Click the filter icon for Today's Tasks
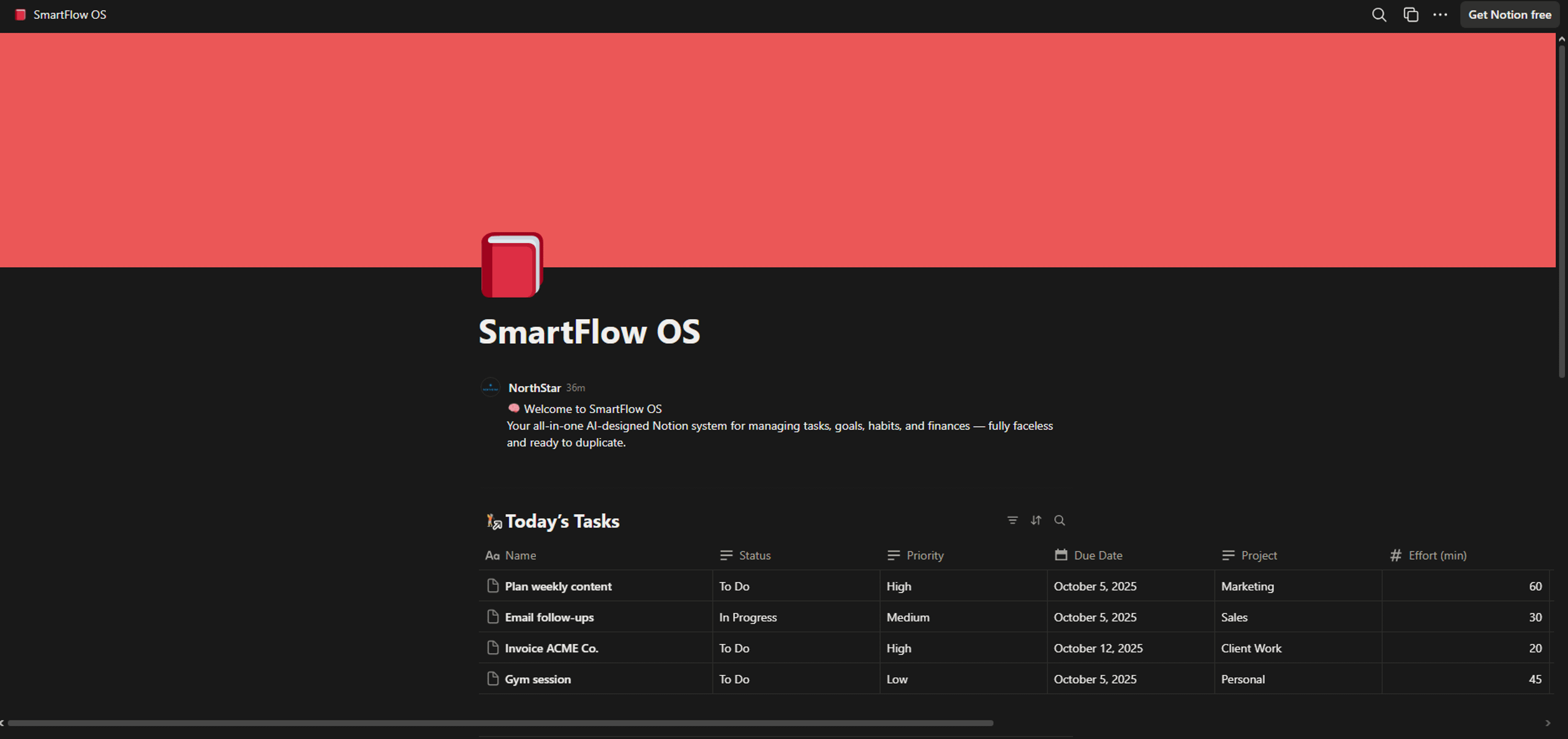1568x739 pixels. coord(1012,520)
